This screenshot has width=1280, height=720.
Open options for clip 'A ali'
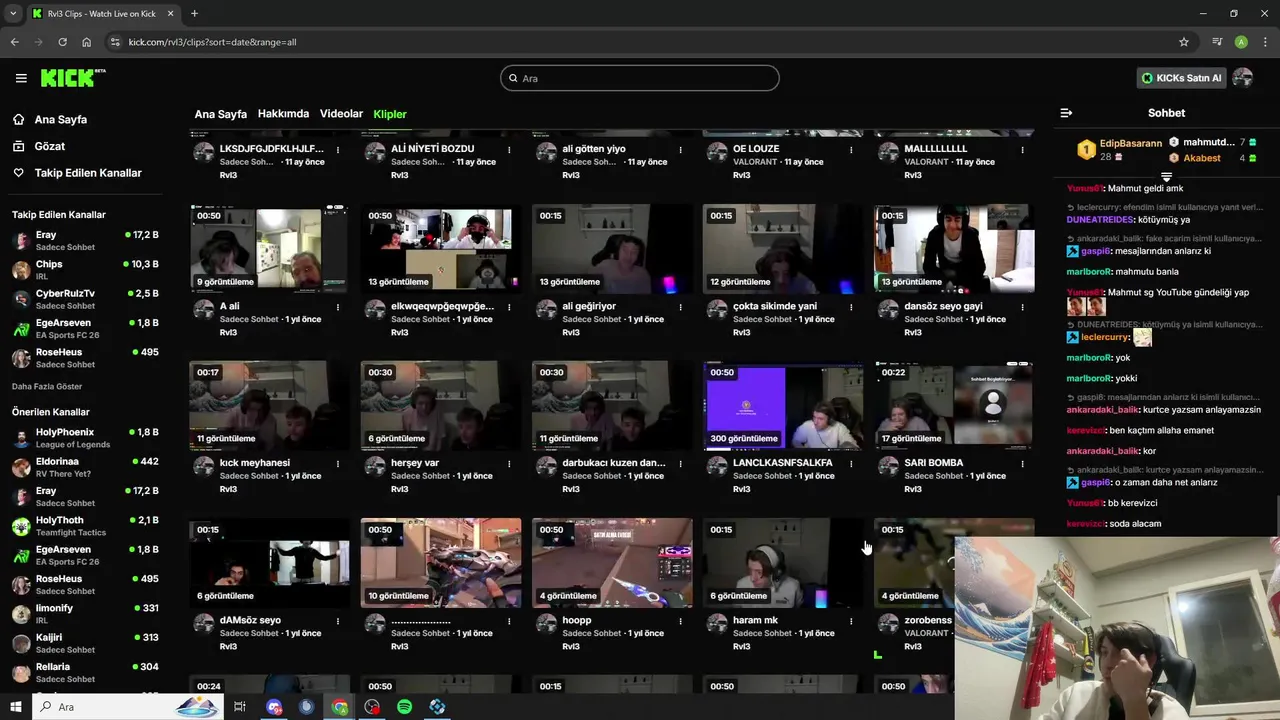click(x=338, y=307)
